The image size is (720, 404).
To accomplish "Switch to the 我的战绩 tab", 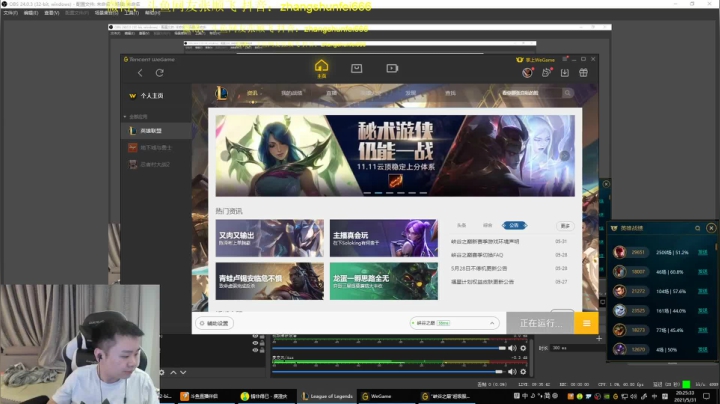I will (x=292, y=93).
